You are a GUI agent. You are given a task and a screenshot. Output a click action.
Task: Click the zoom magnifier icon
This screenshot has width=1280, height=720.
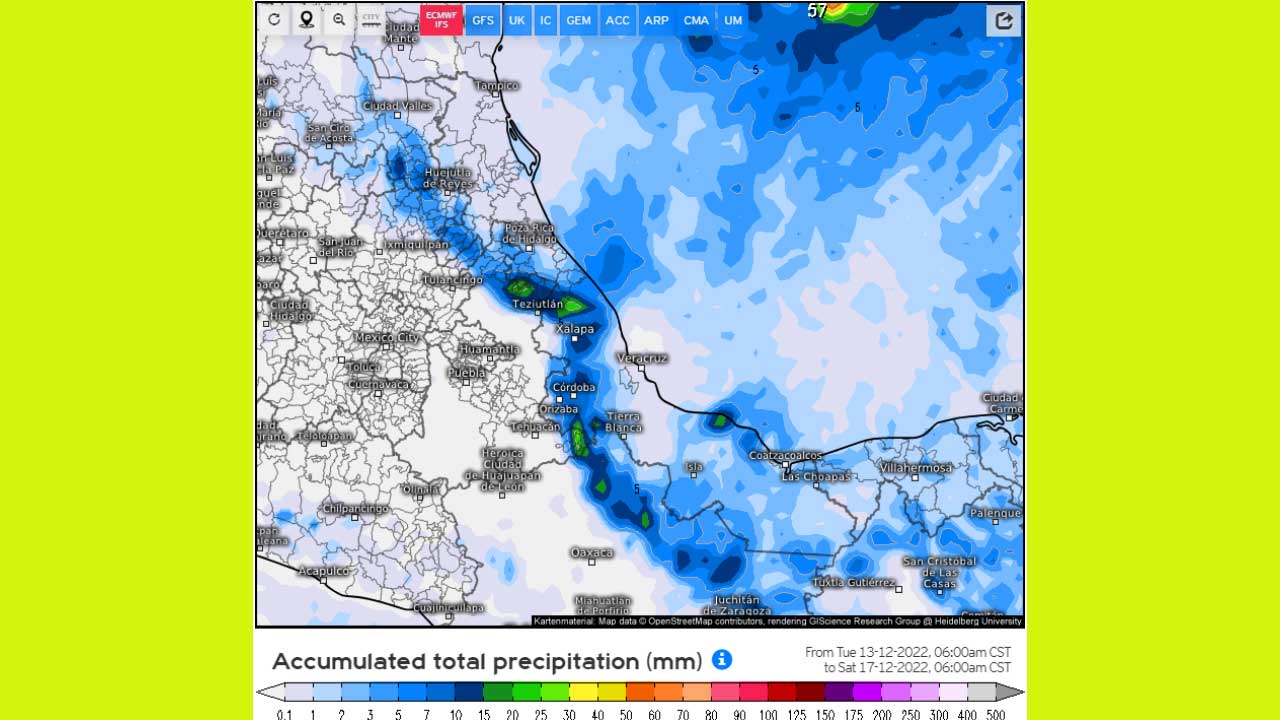coord(339,20)
